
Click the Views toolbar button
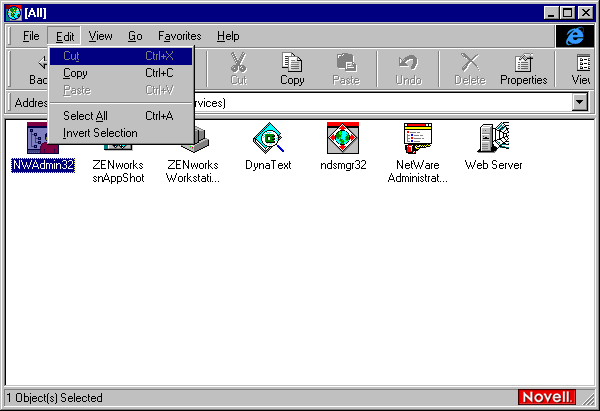click(x=582, y=69)
